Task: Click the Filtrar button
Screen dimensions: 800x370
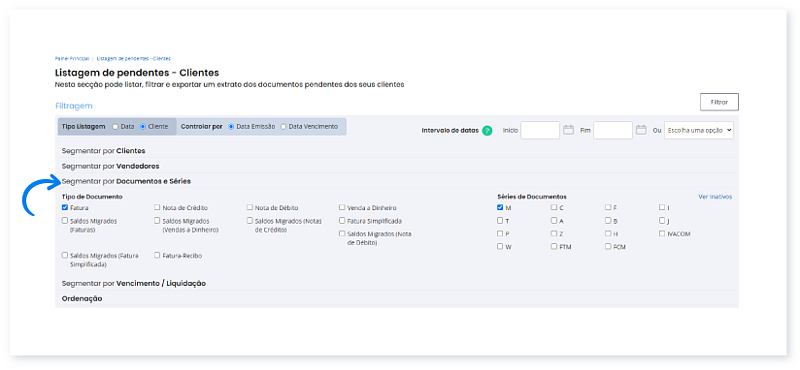Action: coord(719,102)
